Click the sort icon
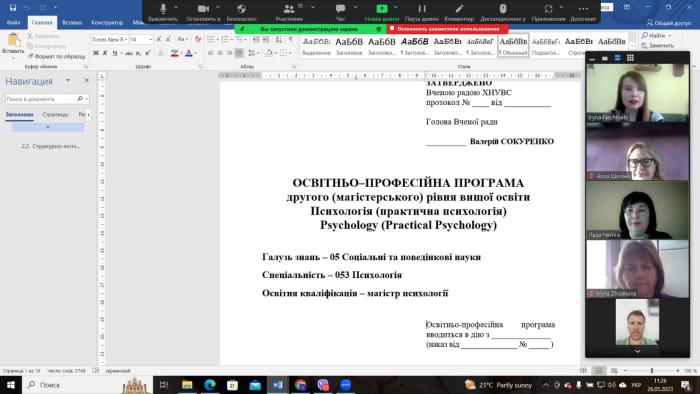The image size is (700, 394). click(x=279, y=40)
